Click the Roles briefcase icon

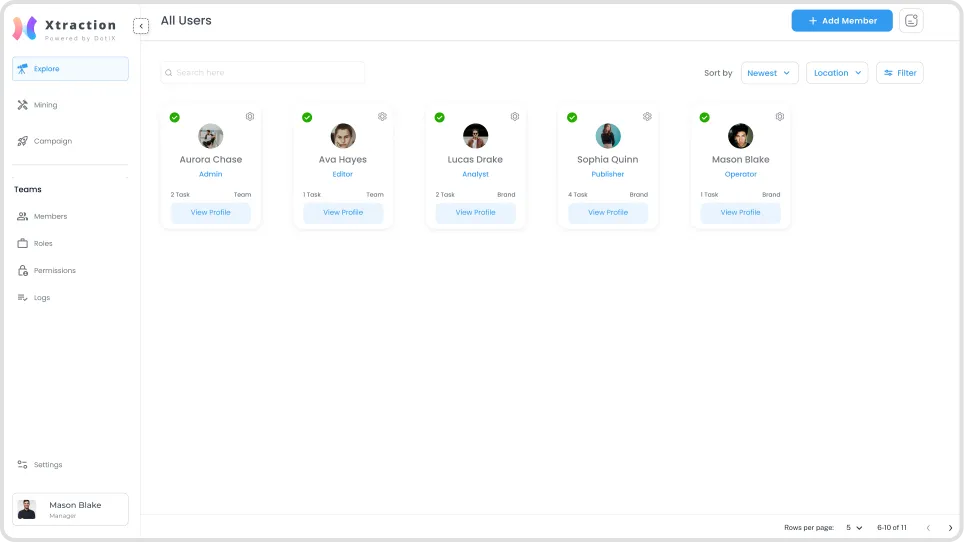click(23, 243)
